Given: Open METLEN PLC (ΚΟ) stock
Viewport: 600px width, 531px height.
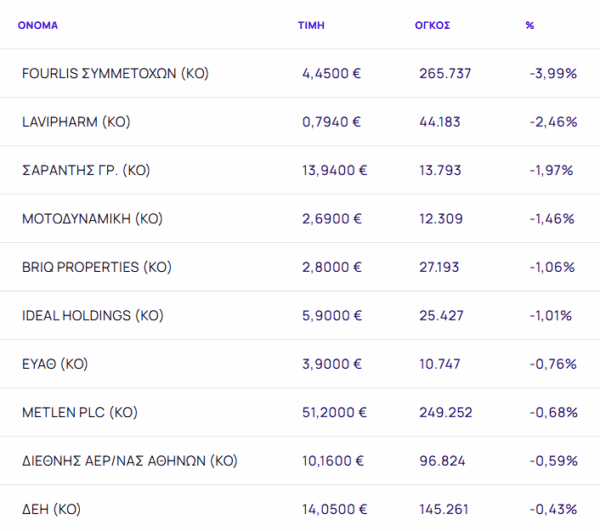Looking at the screenshot, I should (80, 412).
